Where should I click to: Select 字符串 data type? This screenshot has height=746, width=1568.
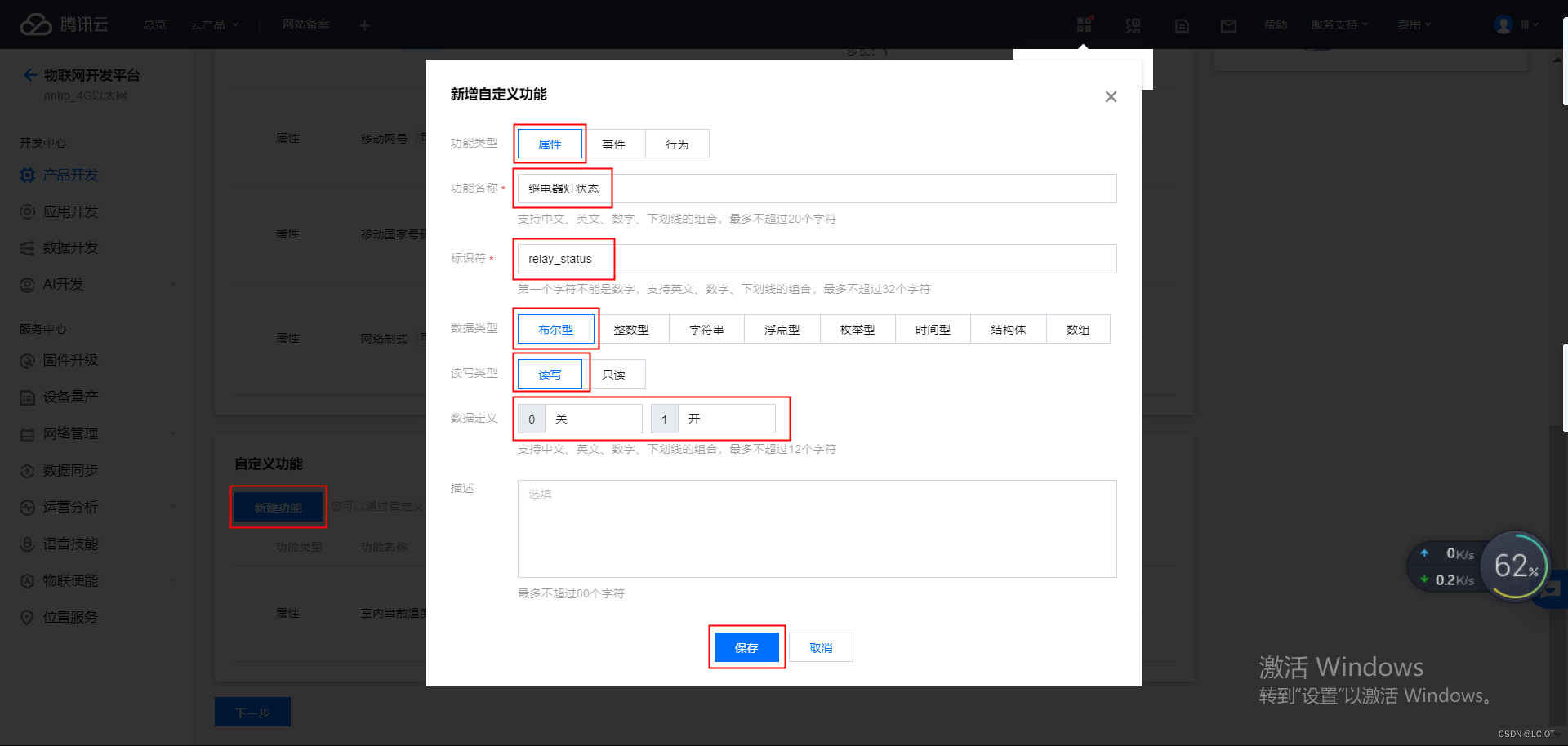(x=706, y=330)
